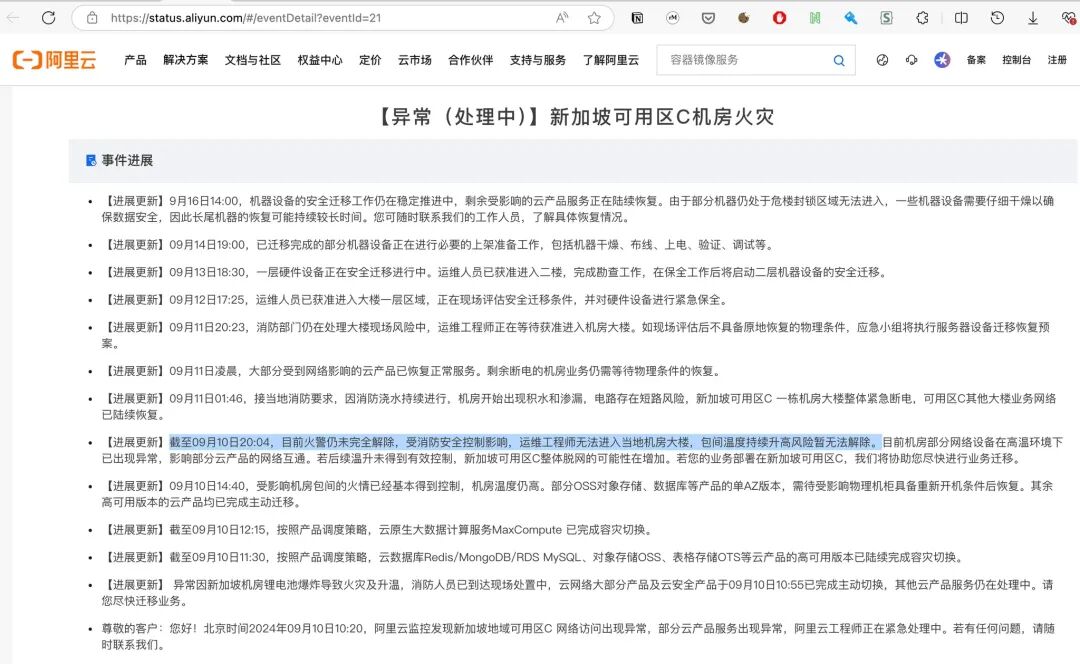
Task: Click the search magnifier icon on Aliyun
Action: pos(839,61)
